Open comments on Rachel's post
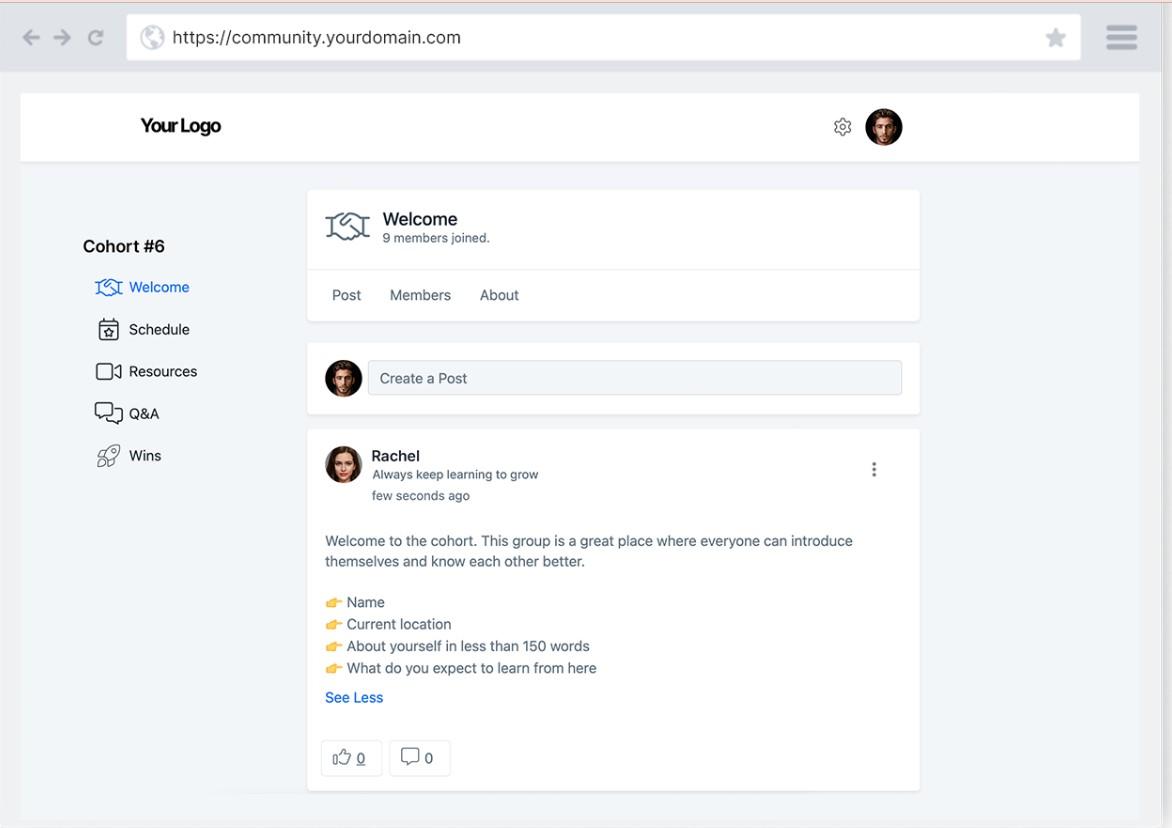Viewport: 1172px width, 828px height. (x=418, y=758)
